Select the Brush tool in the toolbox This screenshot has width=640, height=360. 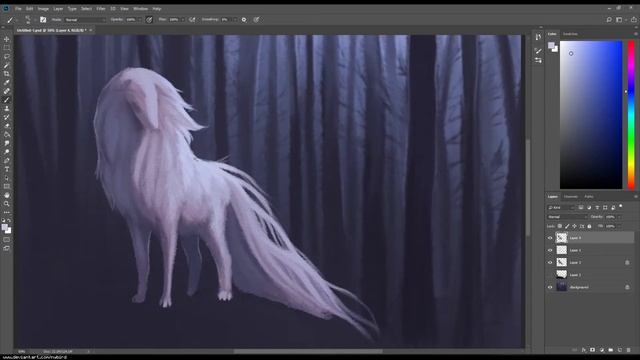coord(7,100)
